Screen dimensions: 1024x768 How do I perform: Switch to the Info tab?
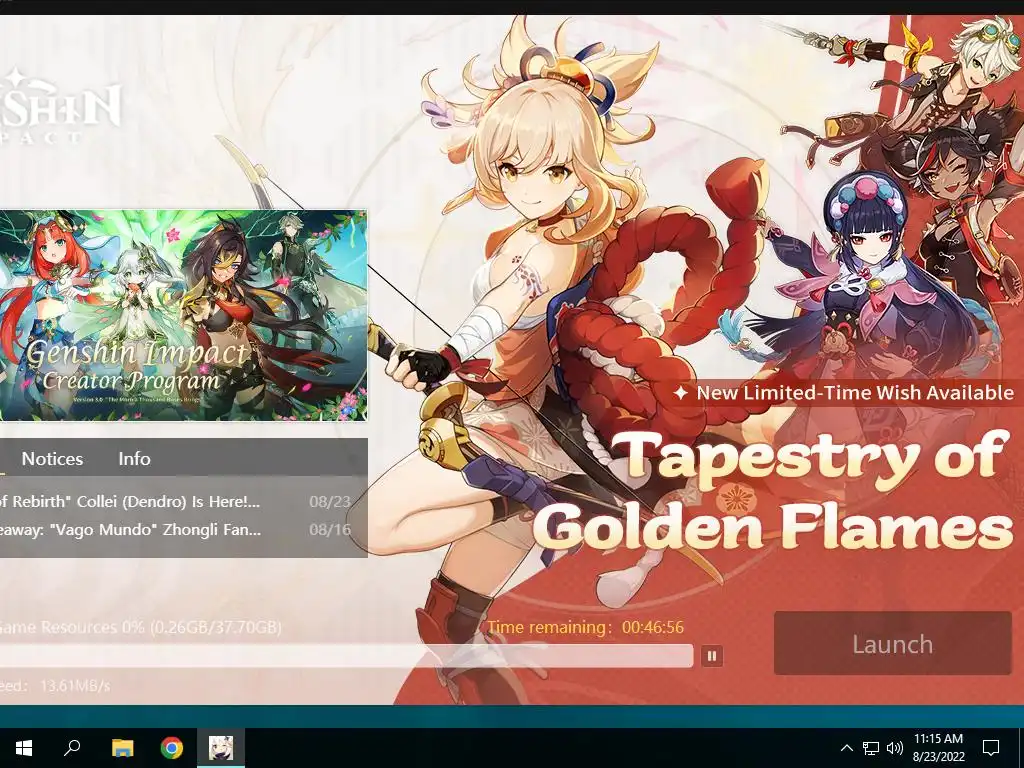pos(135,458)
